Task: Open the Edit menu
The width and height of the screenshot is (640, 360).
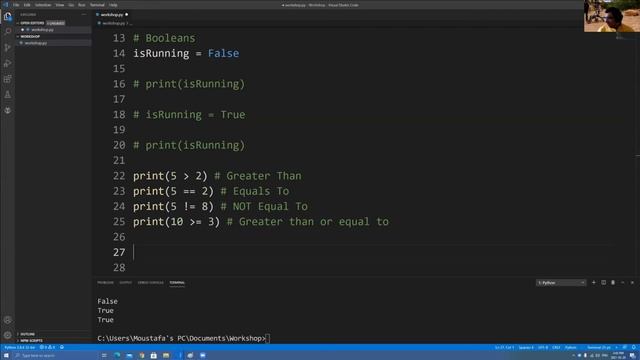Action: (x=27, y=5)
